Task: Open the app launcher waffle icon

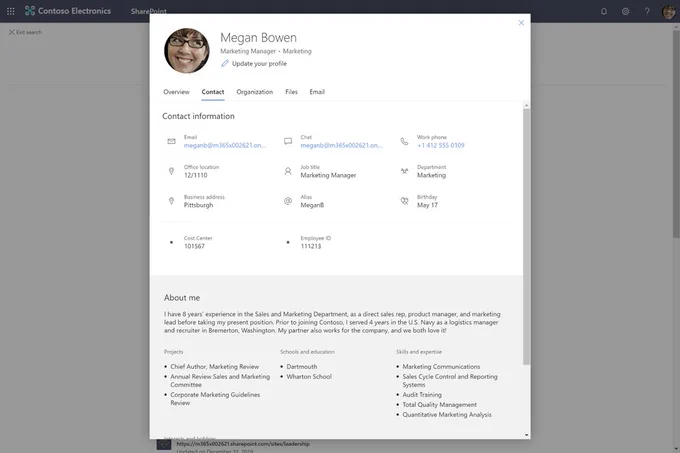Action: (x=10, y=11)
